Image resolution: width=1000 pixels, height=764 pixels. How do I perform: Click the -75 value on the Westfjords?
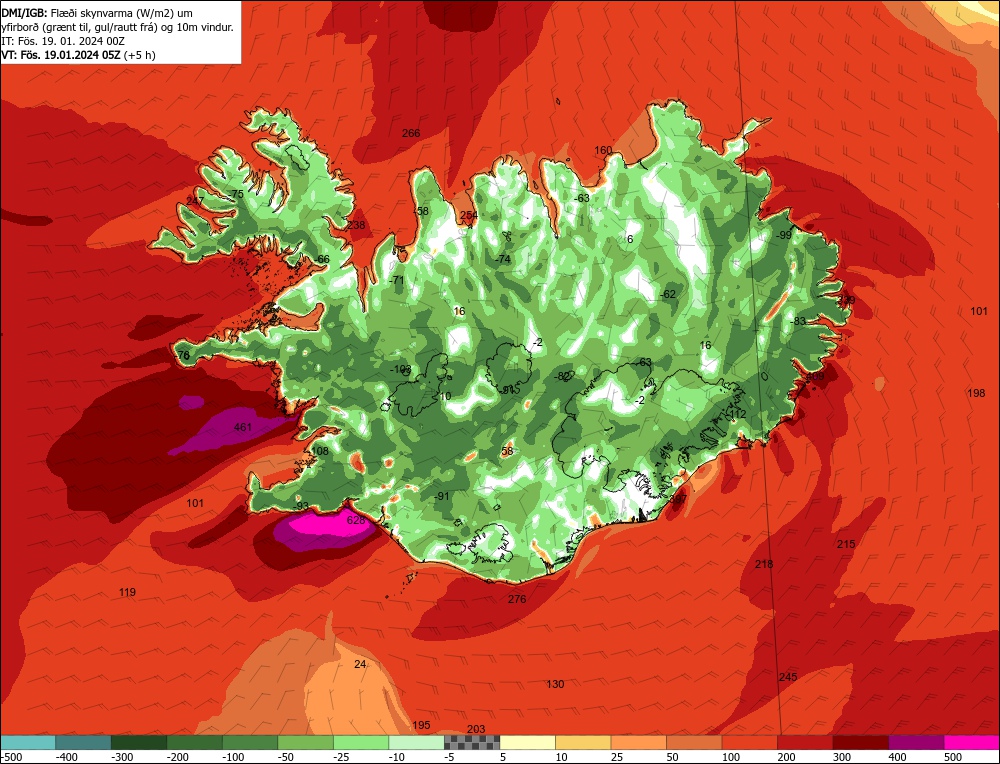(x=235, y=194)
